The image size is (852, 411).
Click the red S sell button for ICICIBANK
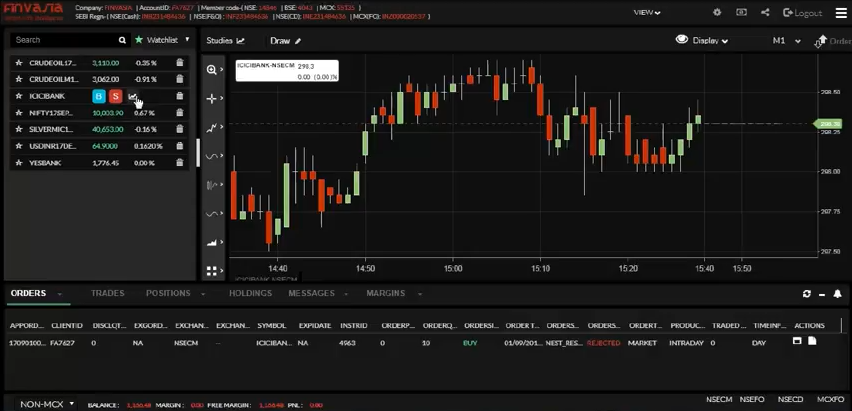[x=115, y=96]
